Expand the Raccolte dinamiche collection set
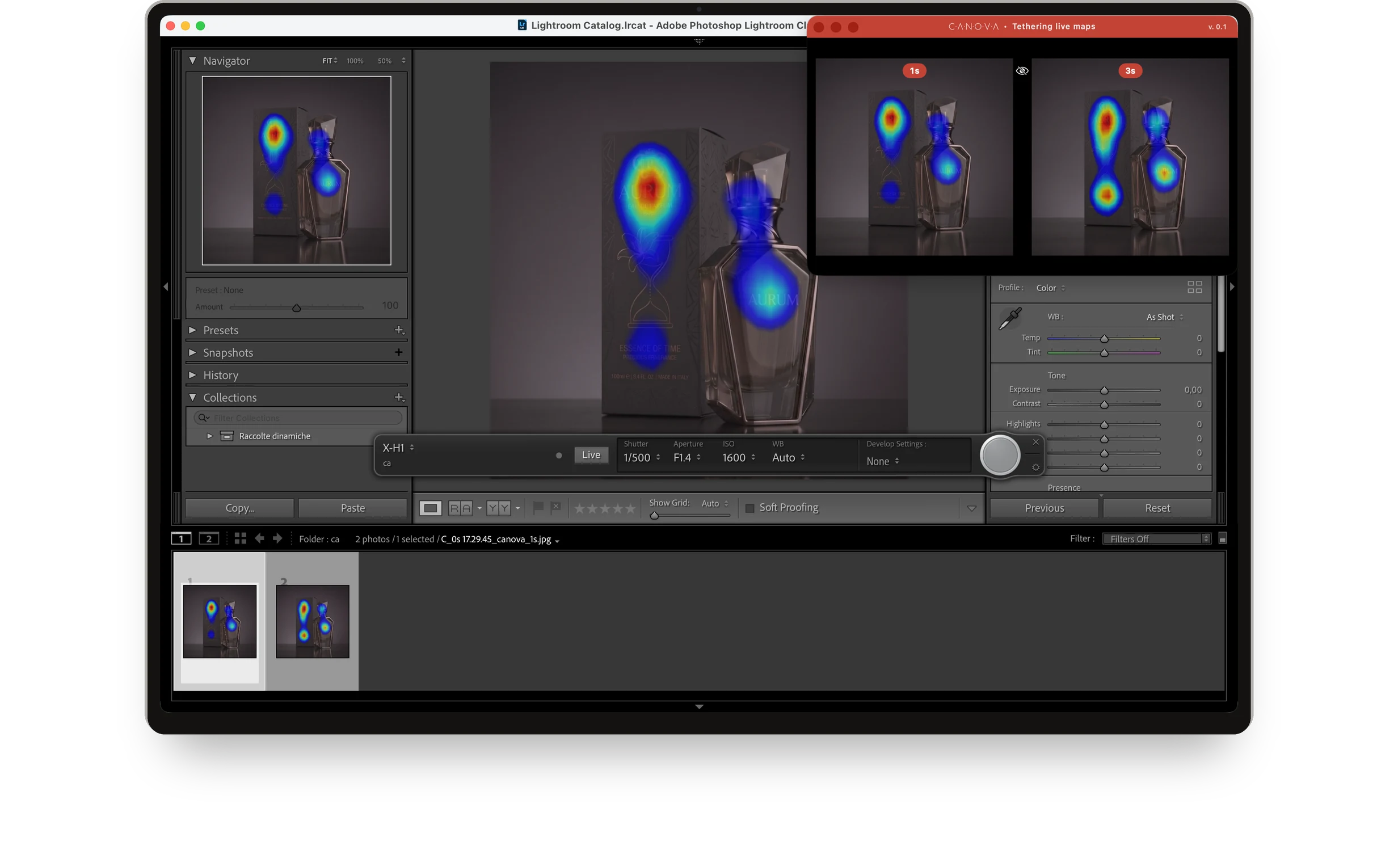 209,436
